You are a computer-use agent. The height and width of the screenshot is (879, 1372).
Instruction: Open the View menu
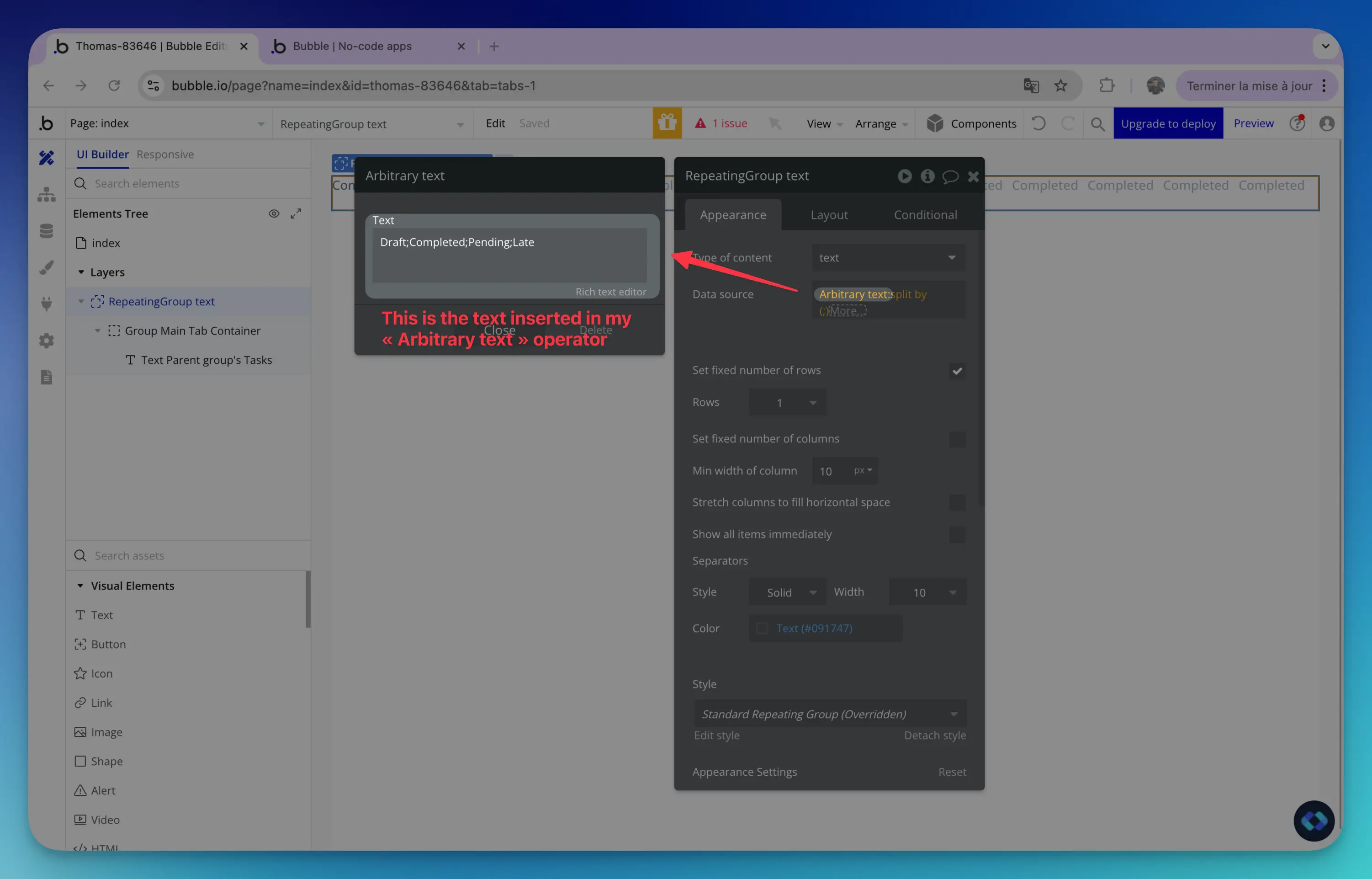[824, 124]
